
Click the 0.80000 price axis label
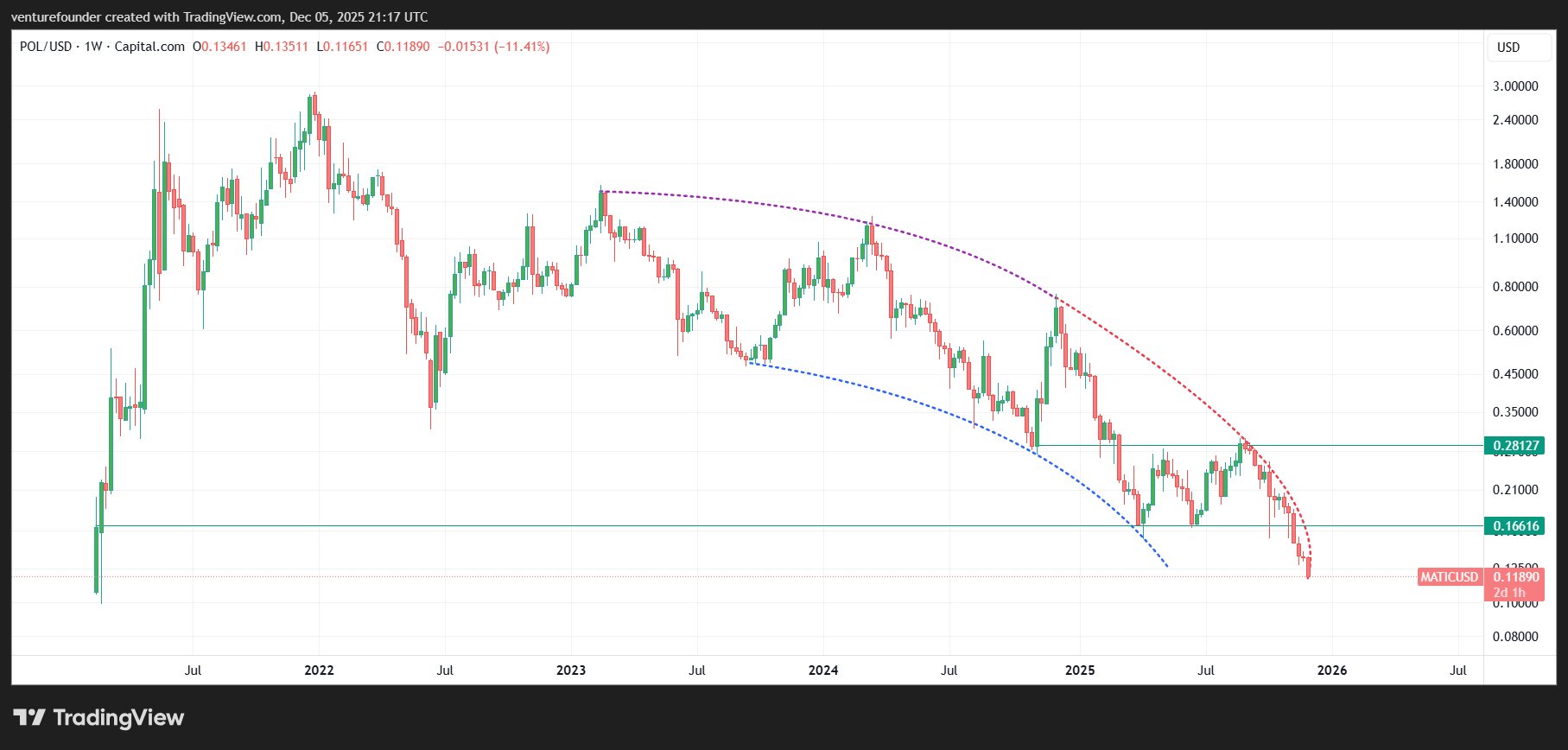pyautogui.click(x=1515, y=287)
